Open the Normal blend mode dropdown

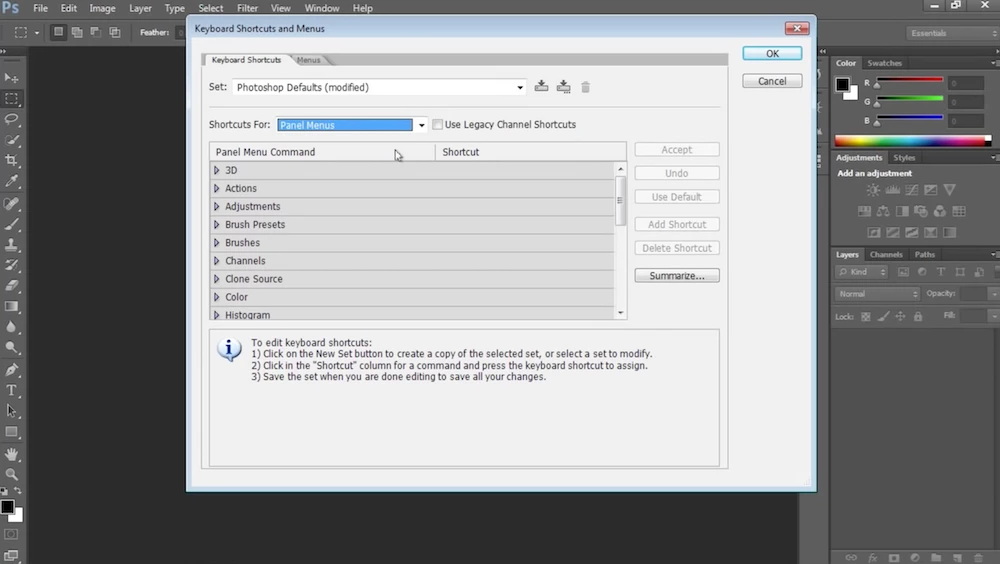877,293
